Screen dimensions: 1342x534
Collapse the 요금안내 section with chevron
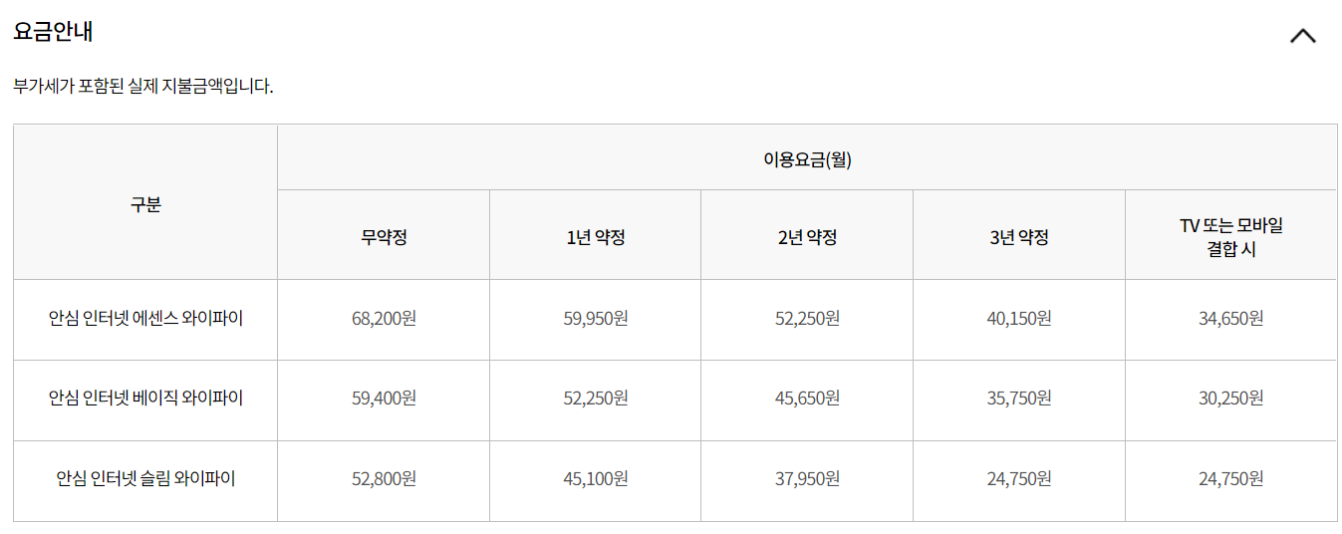point(1303,36)
